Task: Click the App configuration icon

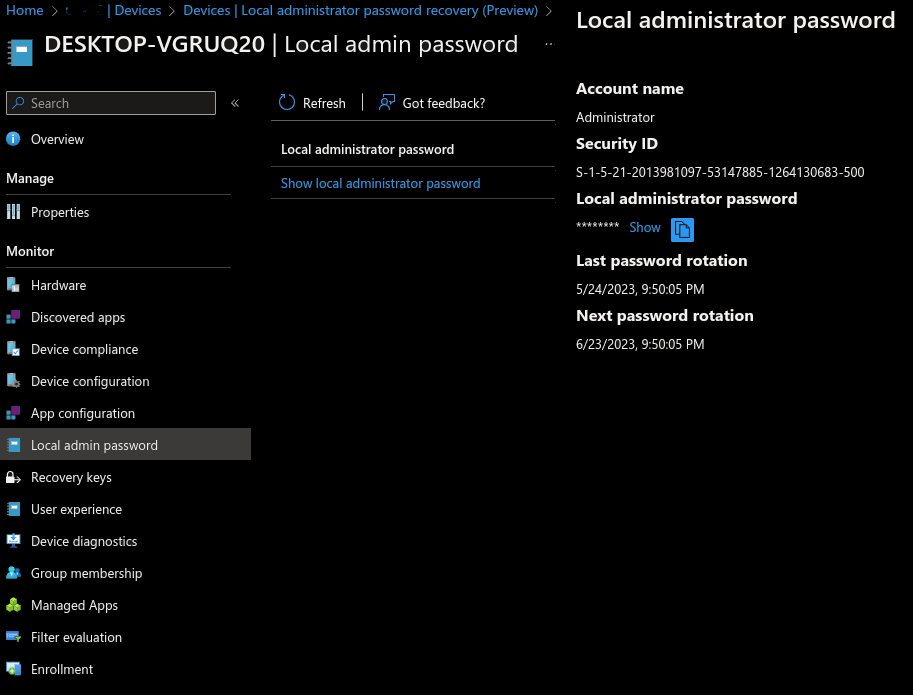Action: [13, 413]
